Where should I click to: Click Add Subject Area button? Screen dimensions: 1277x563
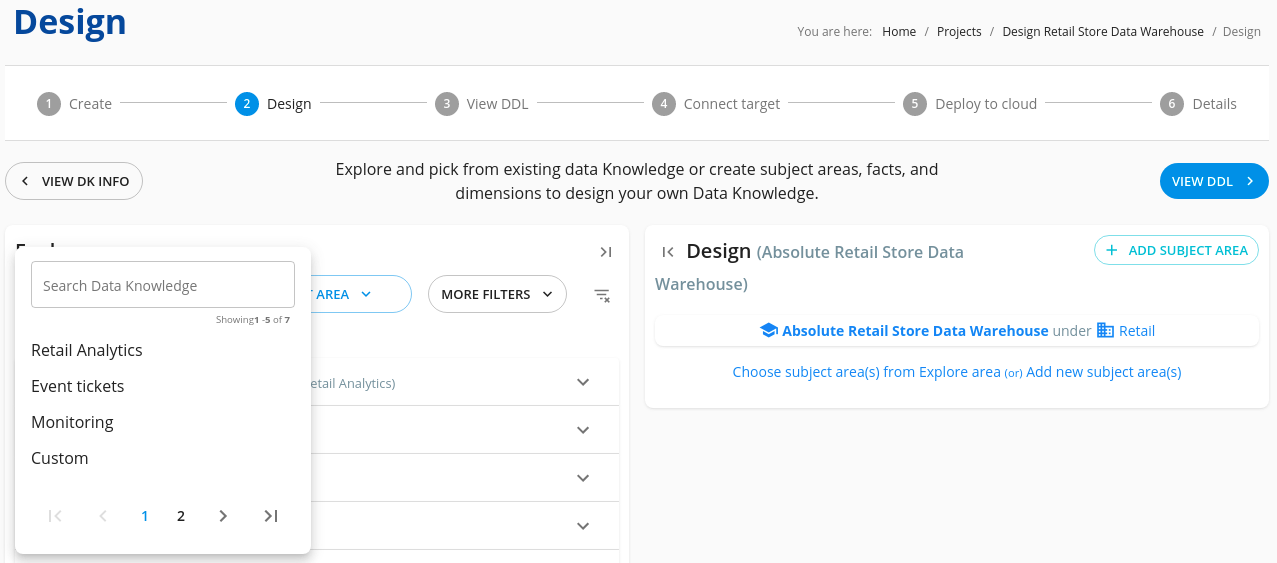1176,251
